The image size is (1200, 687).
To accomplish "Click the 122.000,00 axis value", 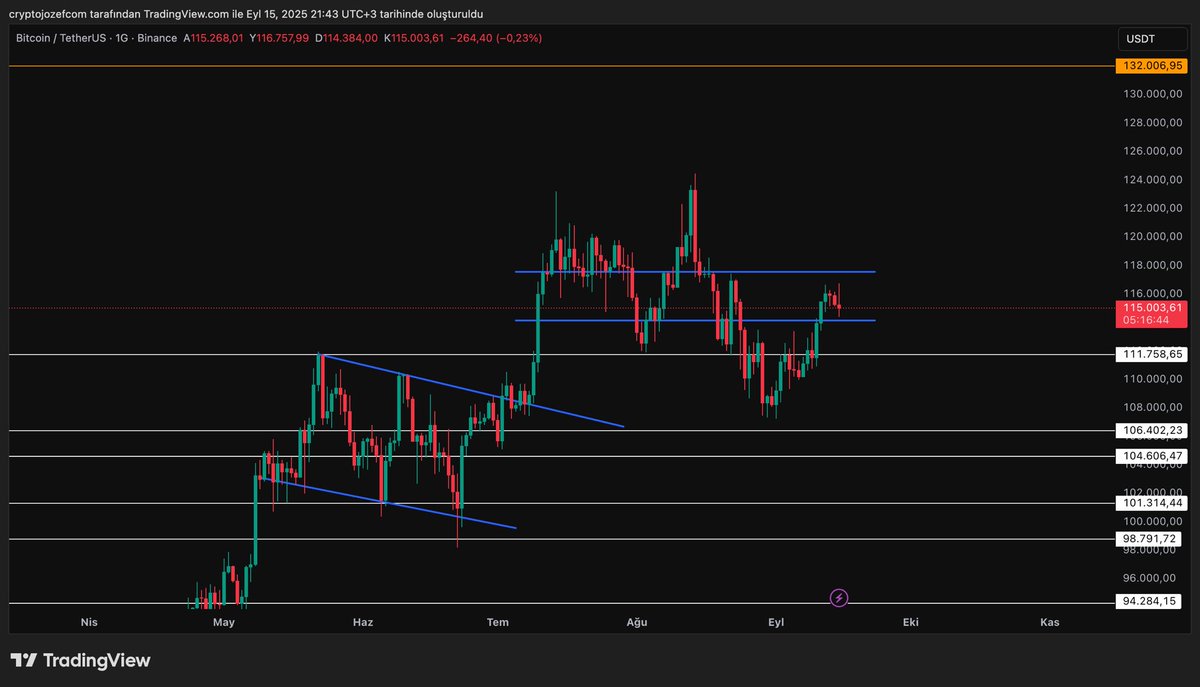I will pos(1152,208).
